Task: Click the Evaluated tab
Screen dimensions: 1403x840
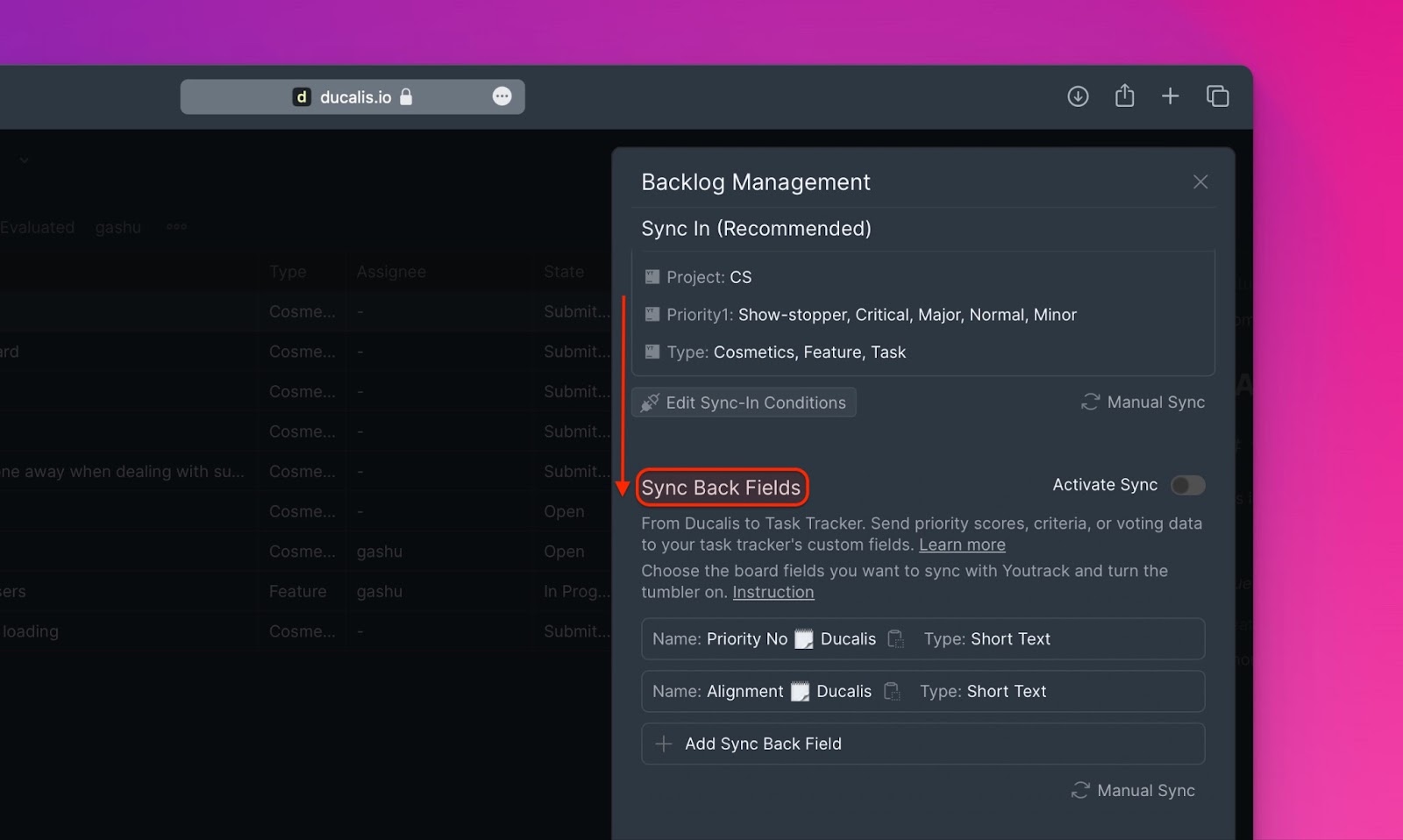Action: [x=38, y=227]
